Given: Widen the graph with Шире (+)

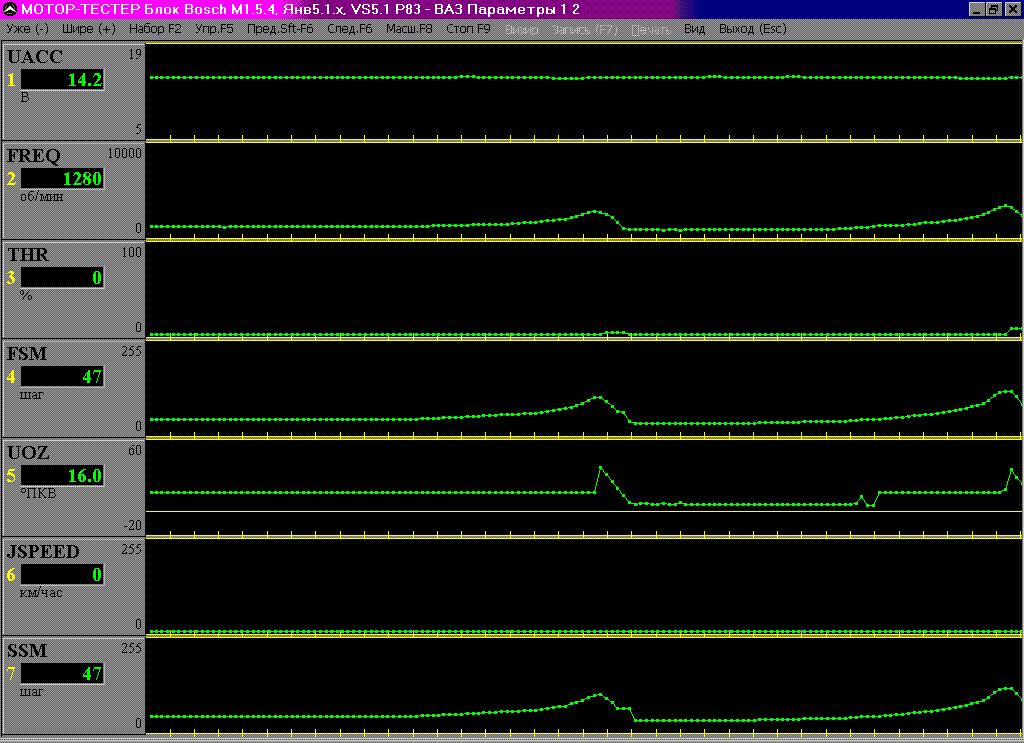Looking at the screenshot, I should [x=89, y=29].
